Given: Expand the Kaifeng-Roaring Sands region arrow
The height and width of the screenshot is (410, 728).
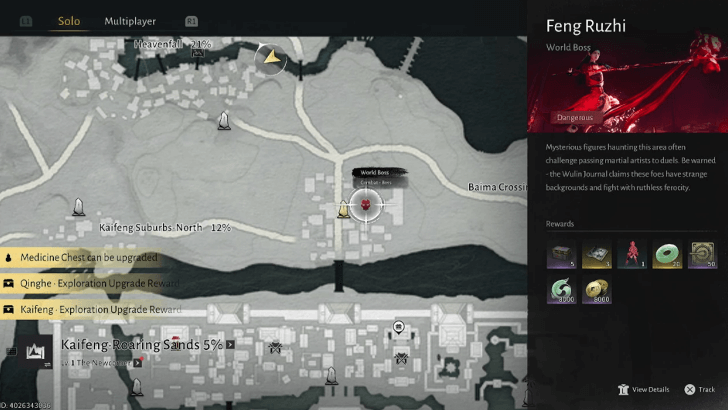Looking at the screenshot, I should pos(230,345).
